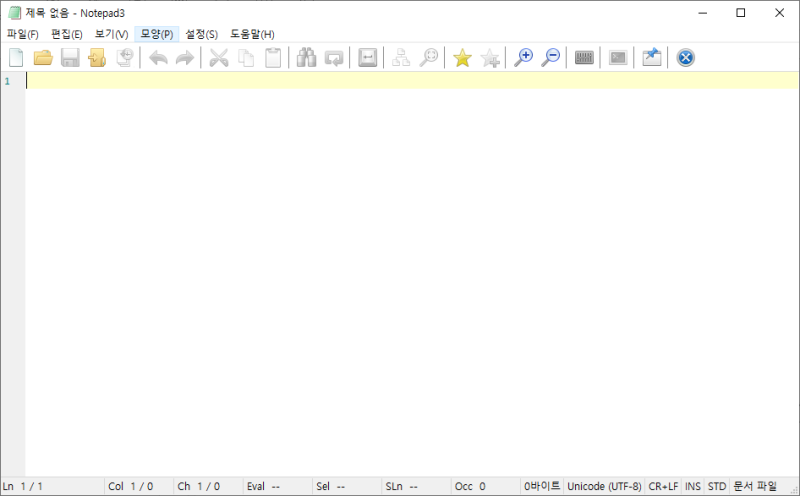The image size is (800, 496).
Task: Click the Save As toolbar icon
Action: (97, 58)
